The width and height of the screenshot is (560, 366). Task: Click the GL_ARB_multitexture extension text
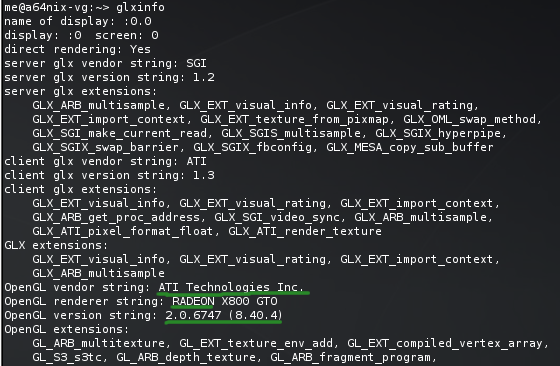98,343
